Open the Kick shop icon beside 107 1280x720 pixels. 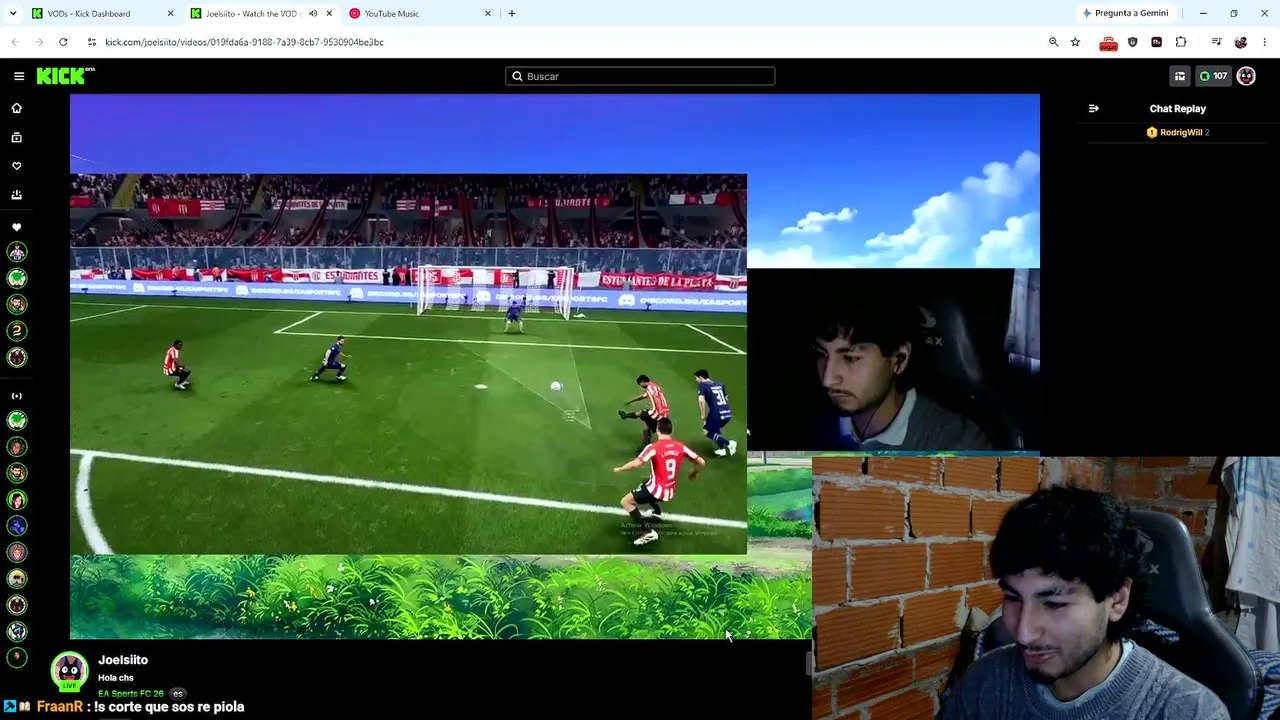pyautogui.click(x=1180, y=76)
